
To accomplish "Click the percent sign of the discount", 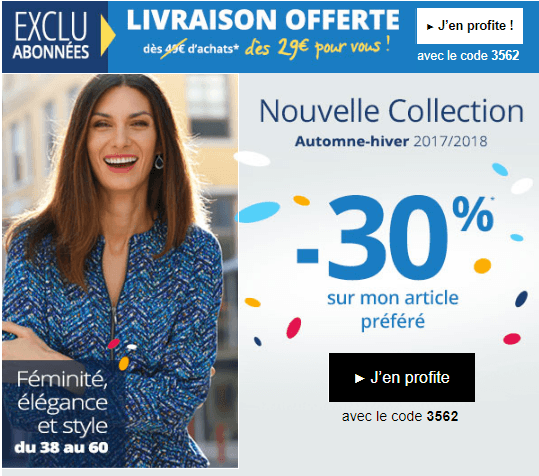I will click(474, 214).
